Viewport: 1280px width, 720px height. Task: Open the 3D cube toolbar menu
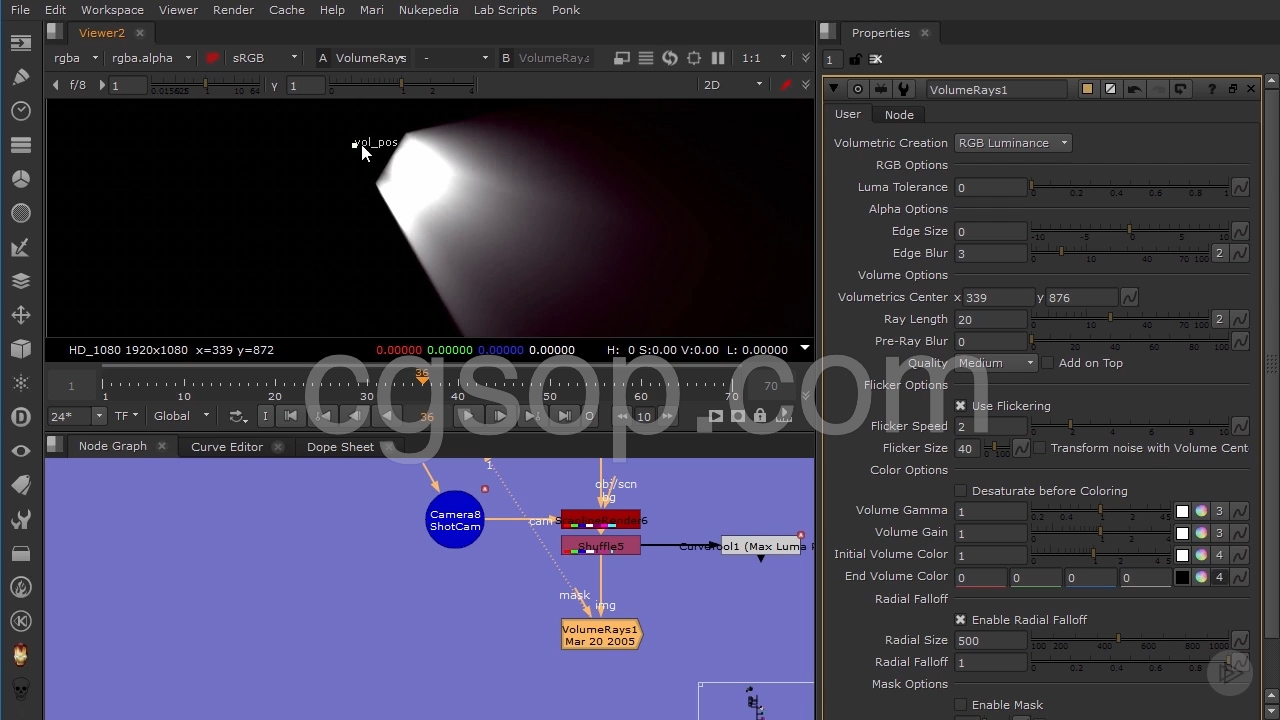(x=21, y=349)
